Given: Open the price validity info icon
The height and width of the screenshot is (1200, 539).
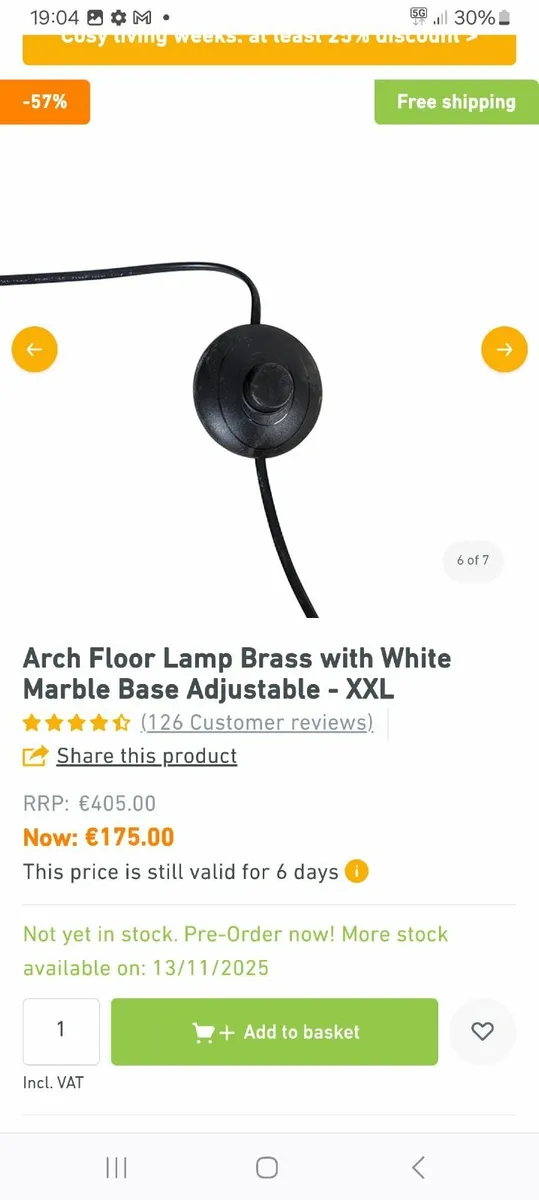Looking at the screenshot, I should tap(357, 871).
